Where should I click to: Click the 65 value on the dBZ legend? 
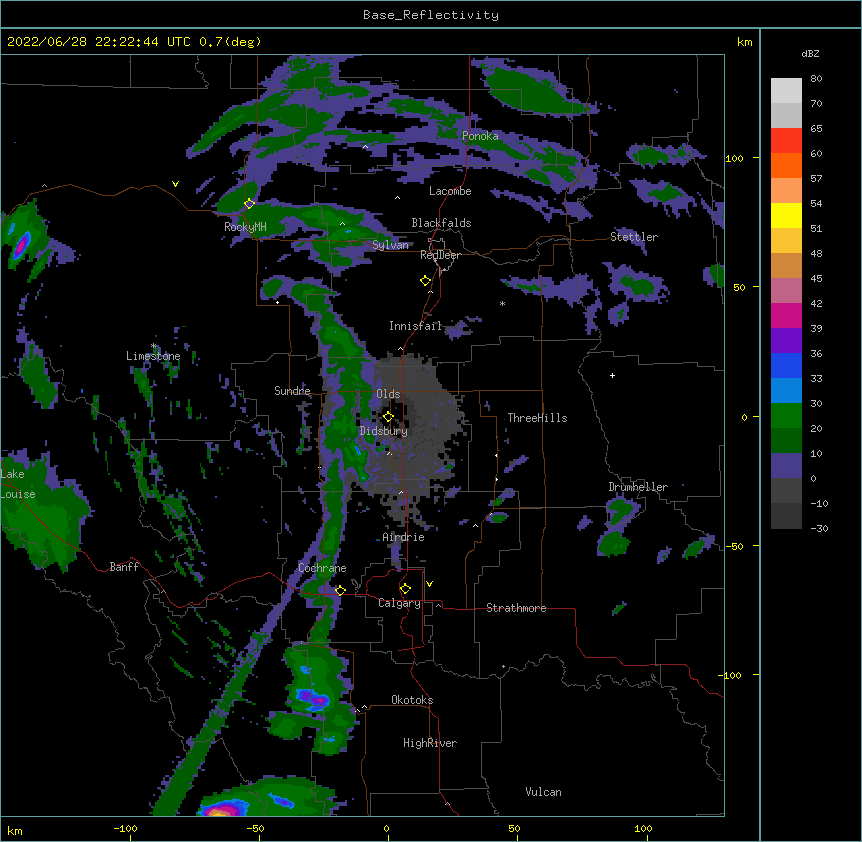(816, 129)
